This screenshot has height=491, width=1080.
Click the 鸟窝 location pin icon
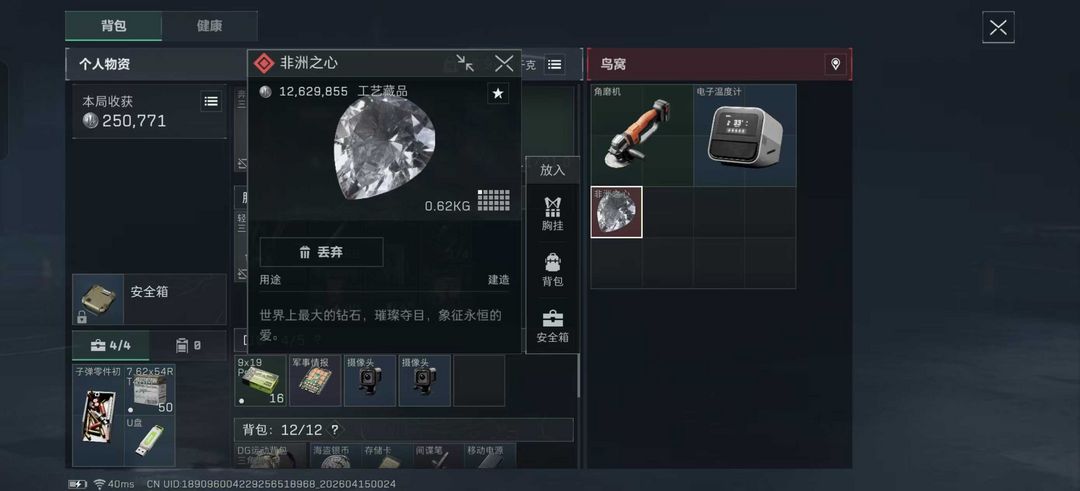[835, 64]
